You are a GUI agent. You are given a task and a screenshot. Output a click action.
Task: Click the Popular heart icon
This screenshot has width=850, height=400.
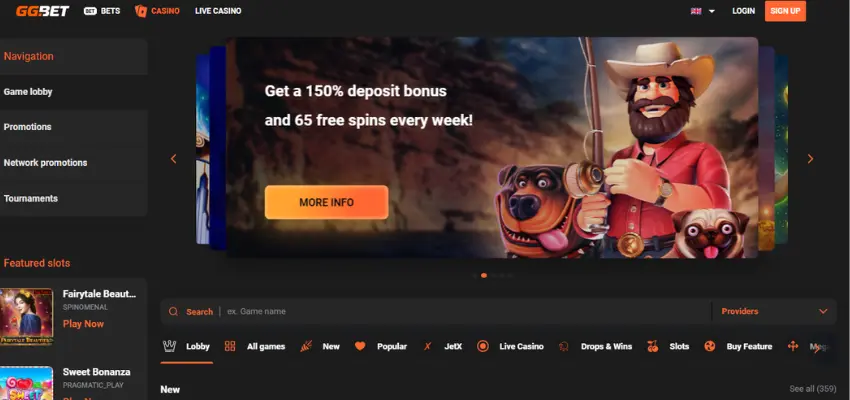(x=360, y=346)
